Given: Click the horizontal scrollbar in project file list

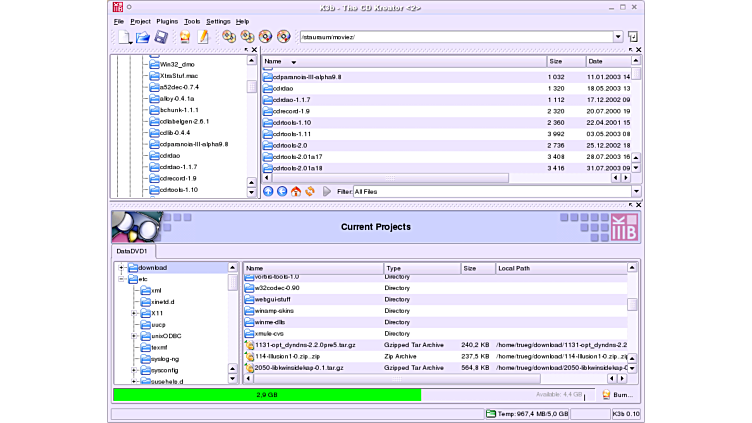Looking at the screenshot, I should [397, 378].
